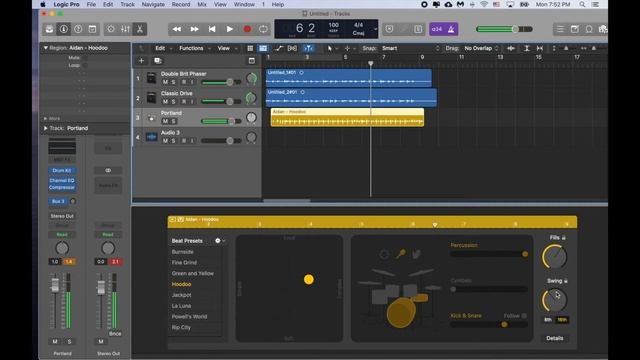The height and width of the screenshot is (360, 640).
Task: Expand the Track Portland inspector section
Action: tap(46, 128)
